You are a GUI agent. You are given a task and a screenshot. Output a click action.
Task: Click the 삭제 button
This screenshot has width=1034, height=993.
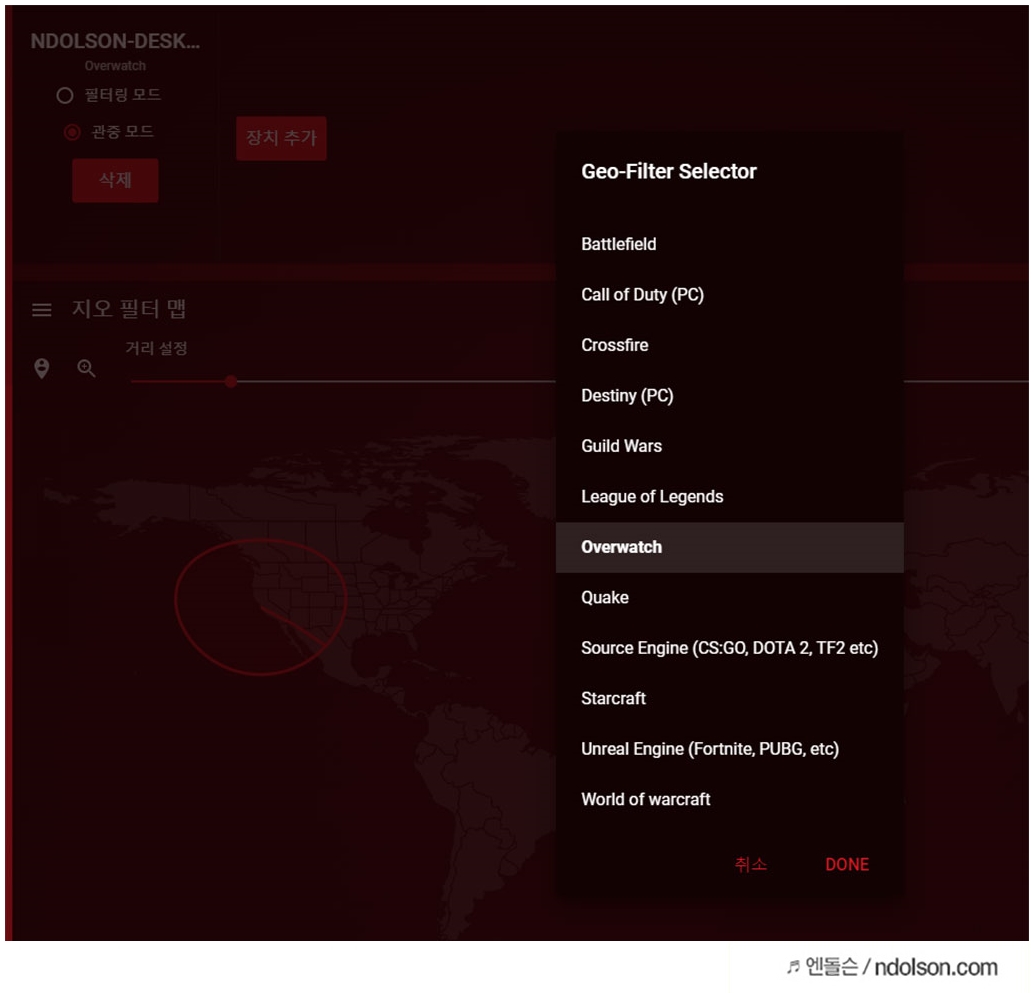click(x=115, y=180)
